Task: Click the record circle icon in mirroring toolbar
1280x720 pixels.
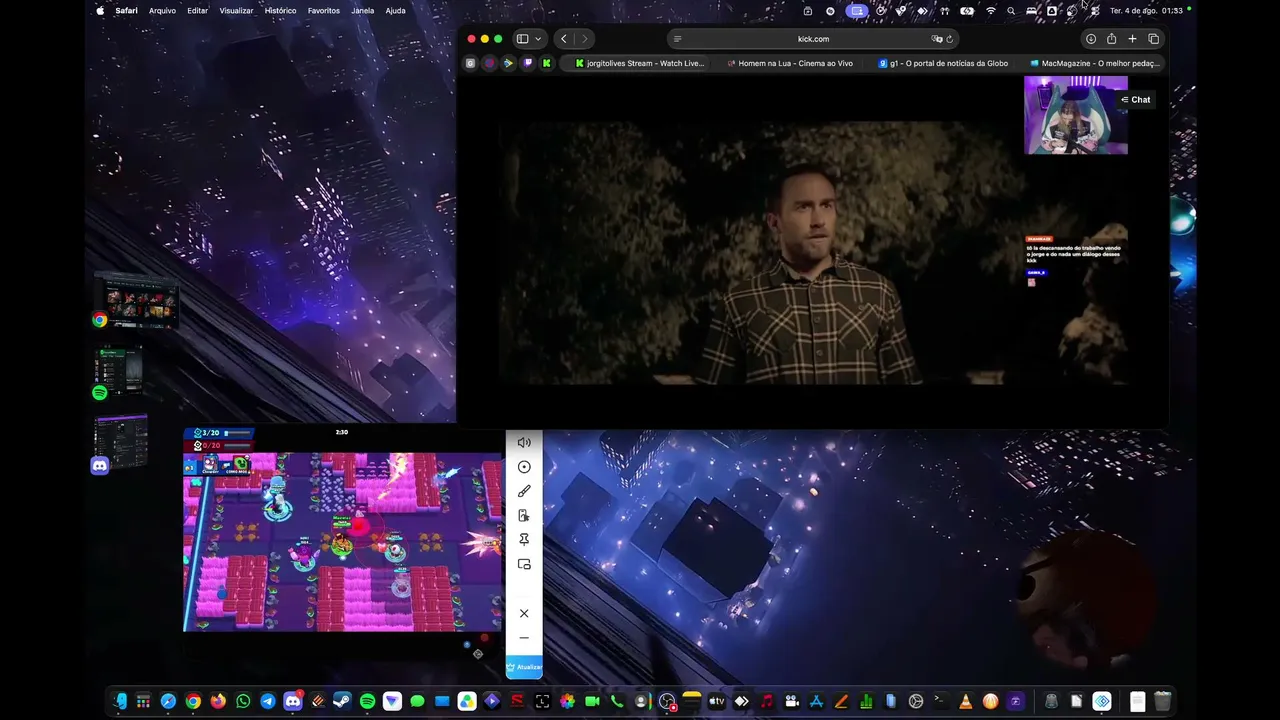Action: pyautogui.click(x=524, y=467)
